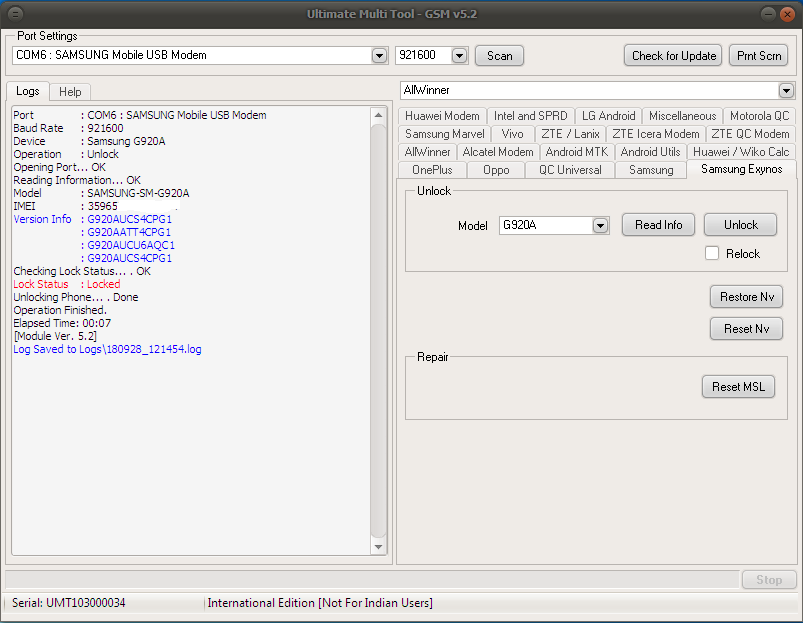Switch to the Help tab
The height and width of the screenshot is (623, 803).
click(70, 92)
